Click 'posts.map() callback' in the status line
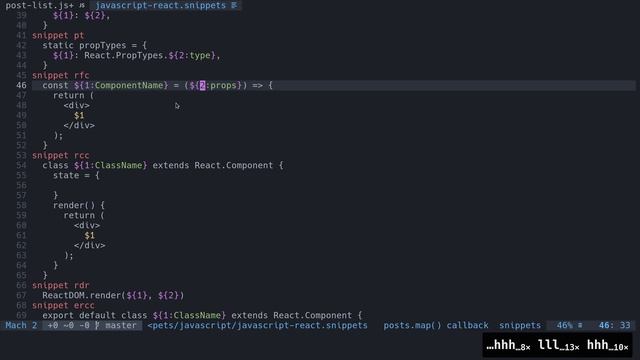The image size is (640, 360). pos(436,325)
